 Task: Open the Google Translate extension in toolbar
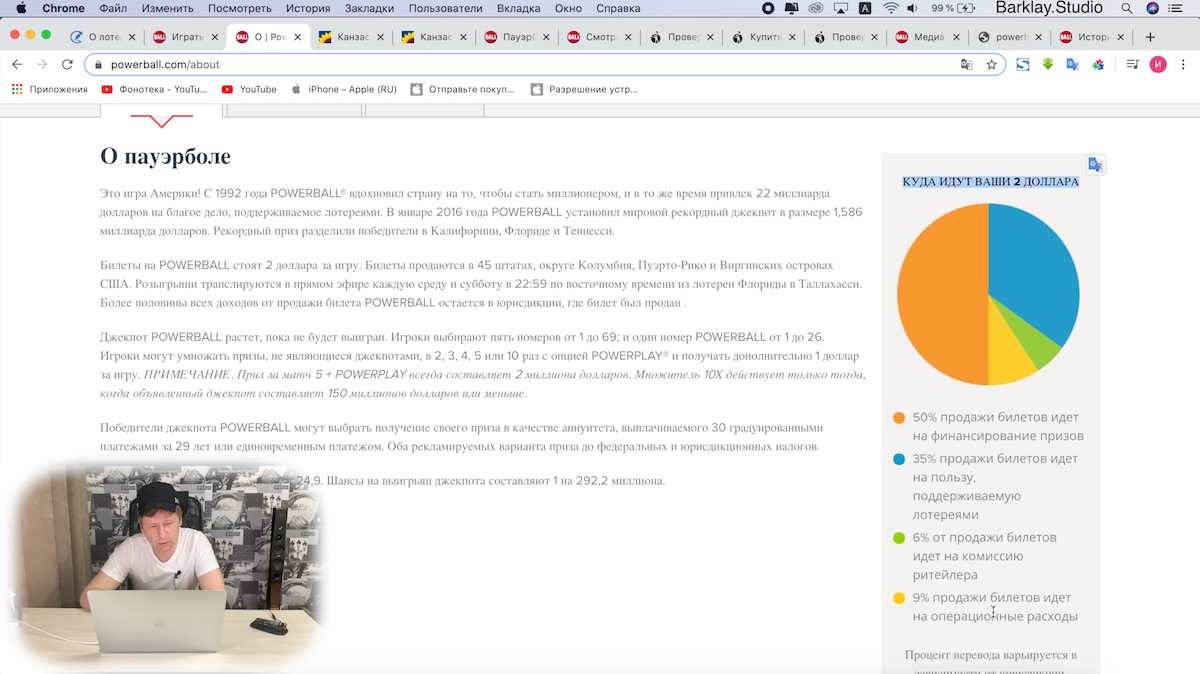coord(1072,64)
